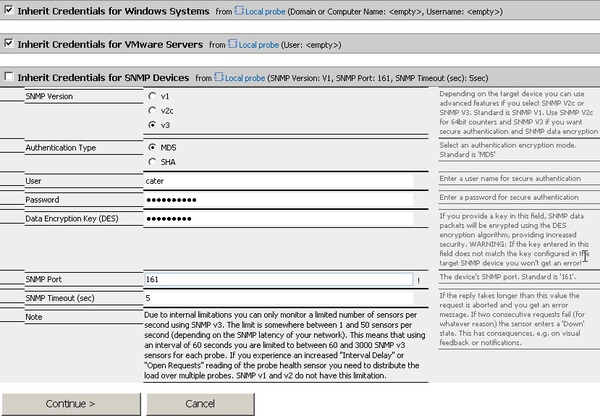Focus the Password input field
Screen dimensions: 600x416
[279, 200]
